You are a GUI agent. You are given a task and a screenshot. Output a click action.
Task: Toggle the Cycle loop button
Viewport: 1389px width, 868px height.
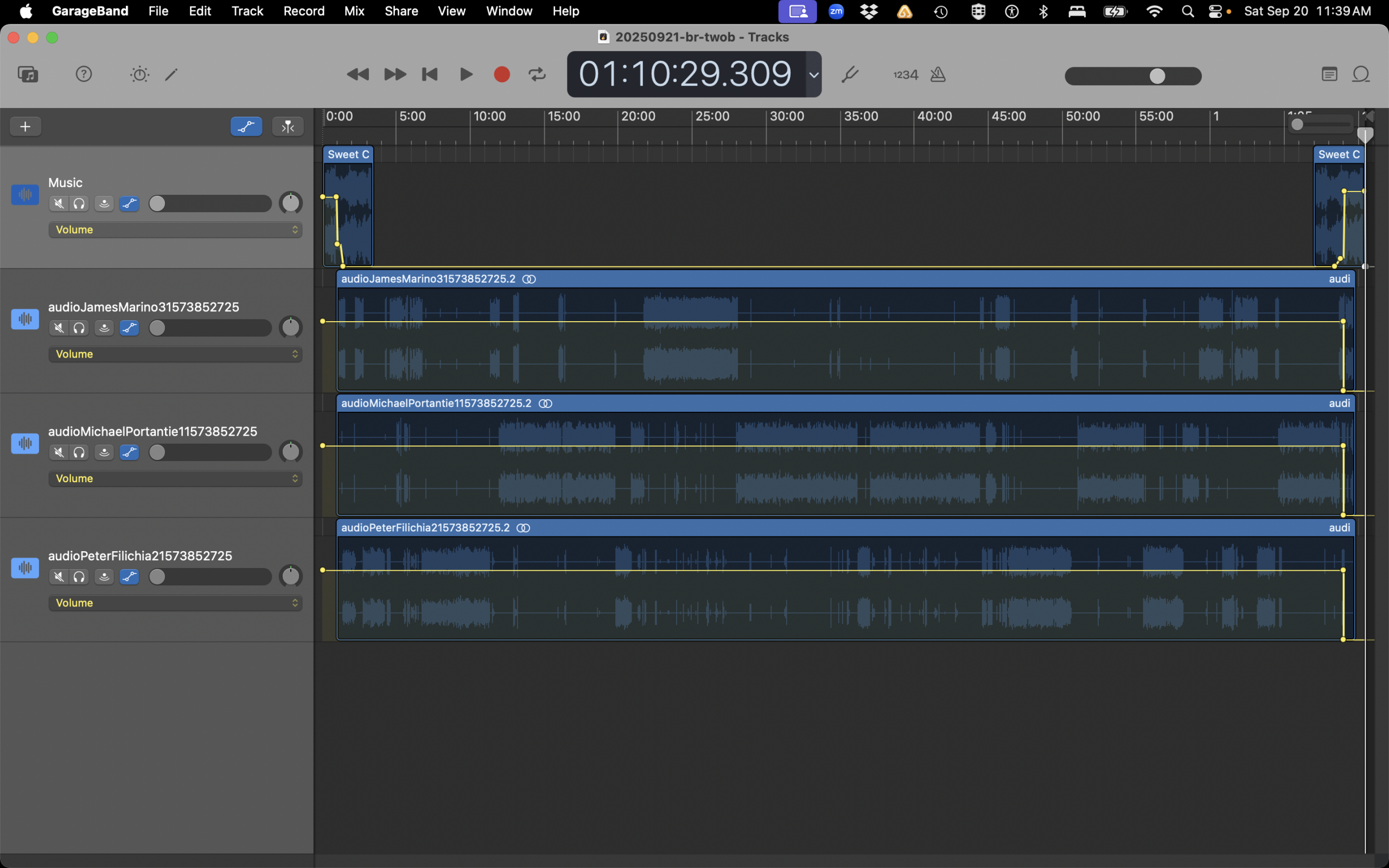pyautogui.click(x=537, y=74)
